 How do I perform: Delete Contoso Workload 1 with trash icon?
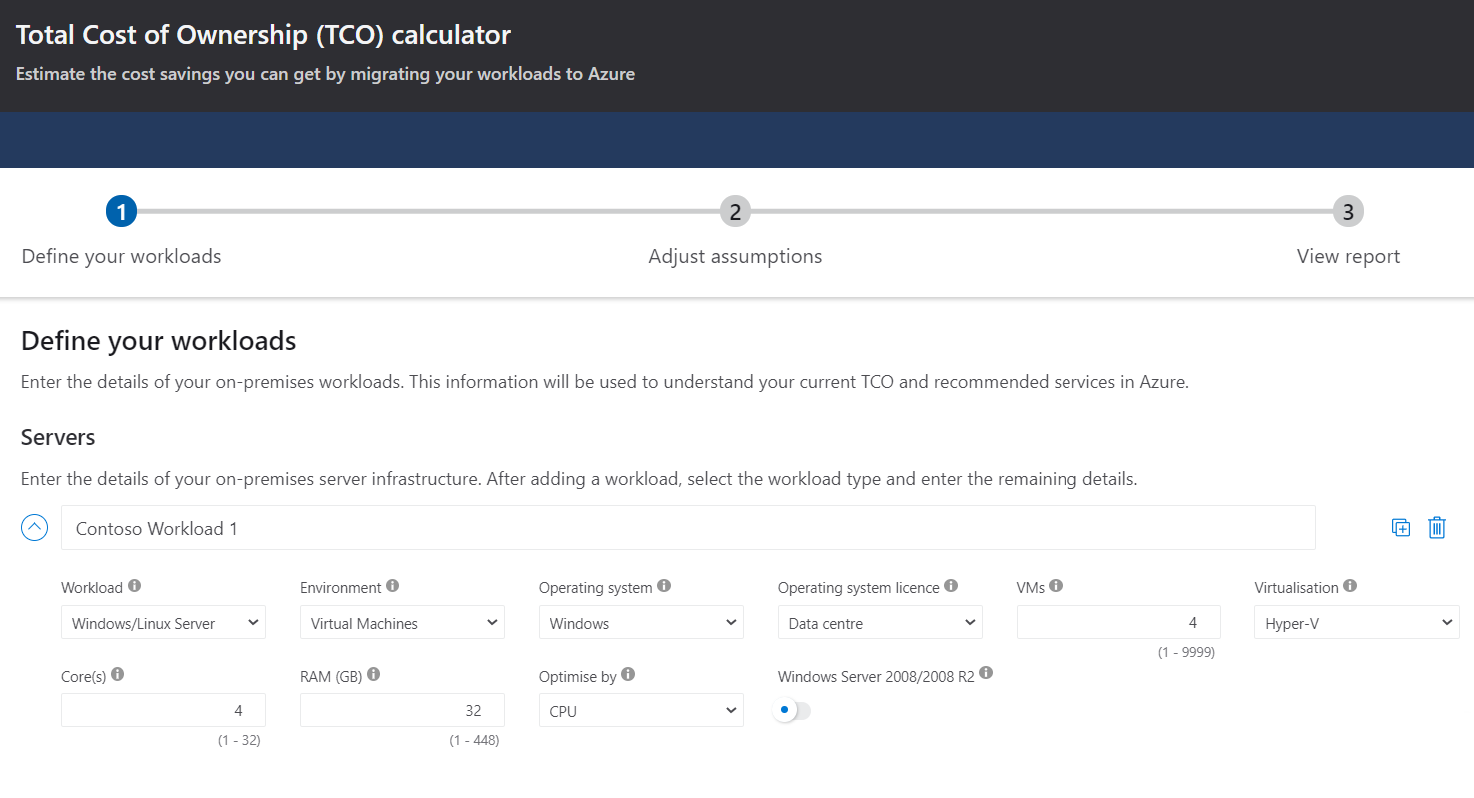click(x=1436, y=528)
